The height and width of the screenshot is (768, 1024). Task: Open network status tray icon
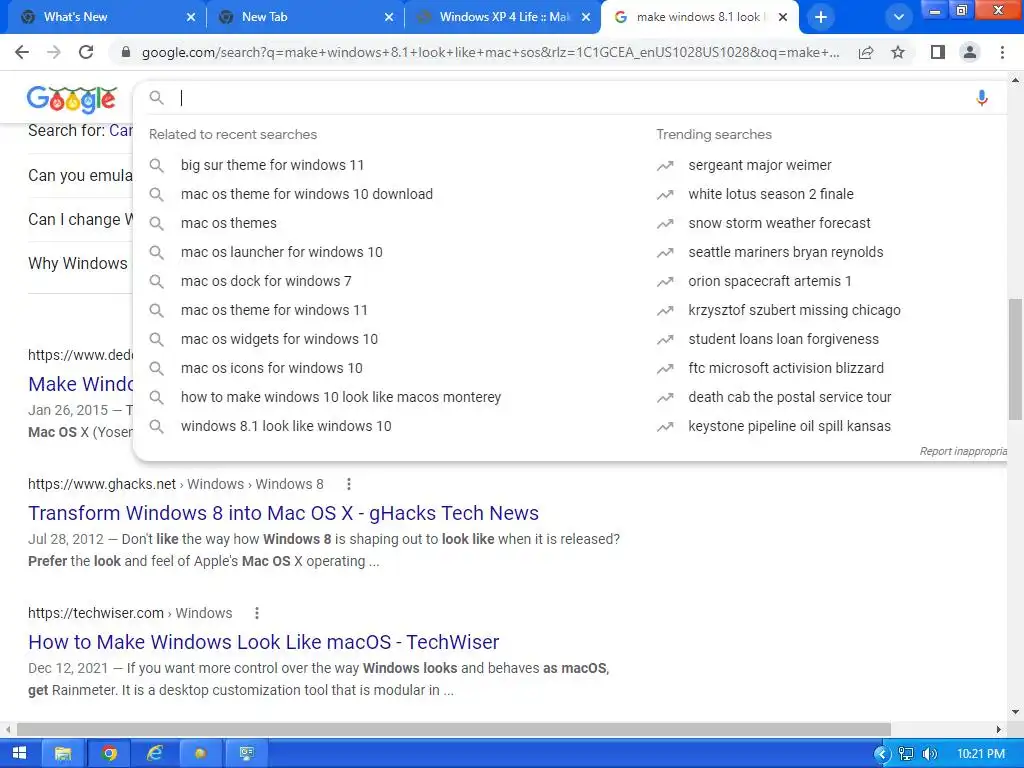906,754
